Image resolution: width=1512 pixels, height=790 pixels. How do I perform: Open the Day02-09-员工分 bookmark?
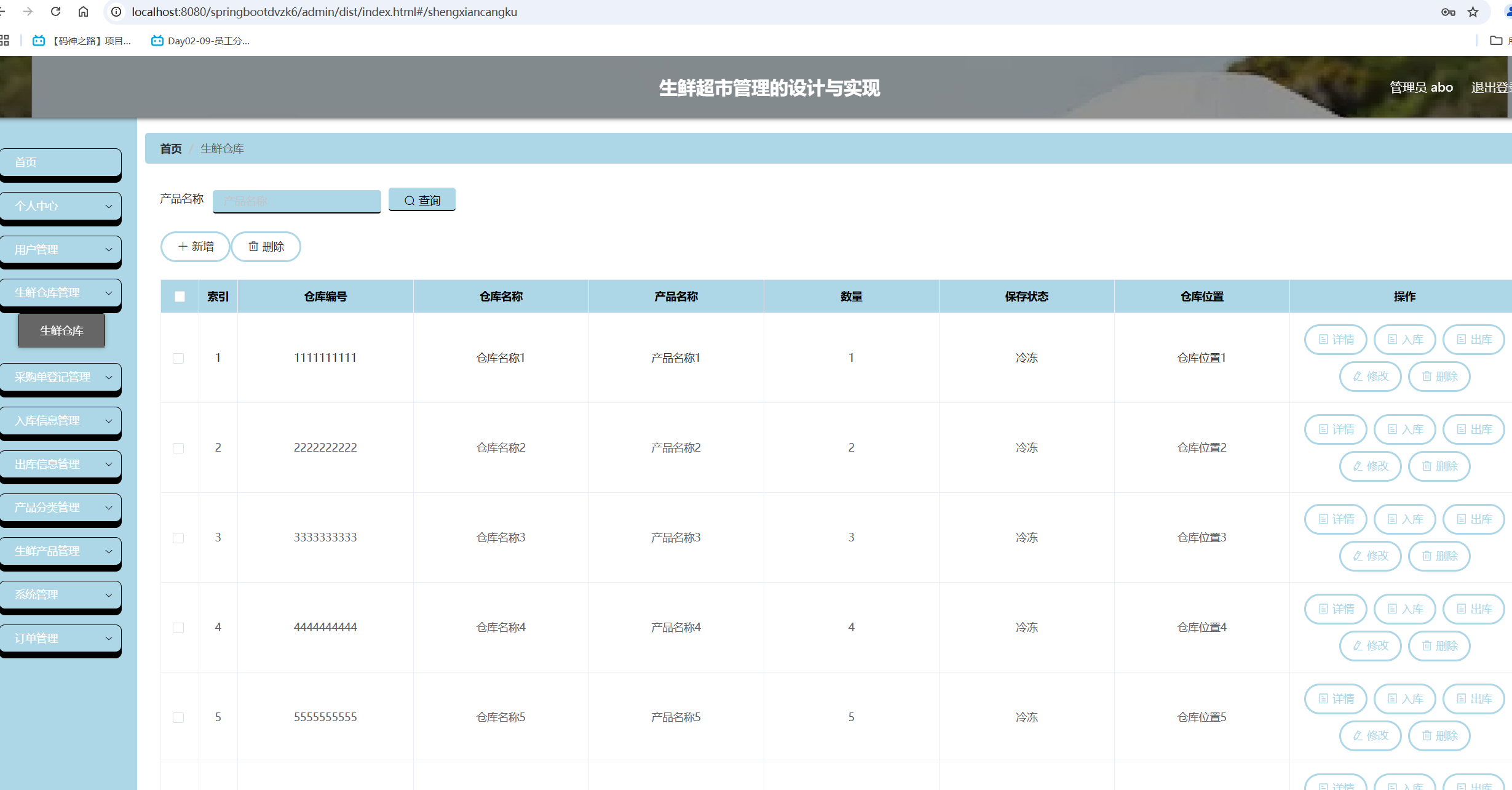click(200, 41)
